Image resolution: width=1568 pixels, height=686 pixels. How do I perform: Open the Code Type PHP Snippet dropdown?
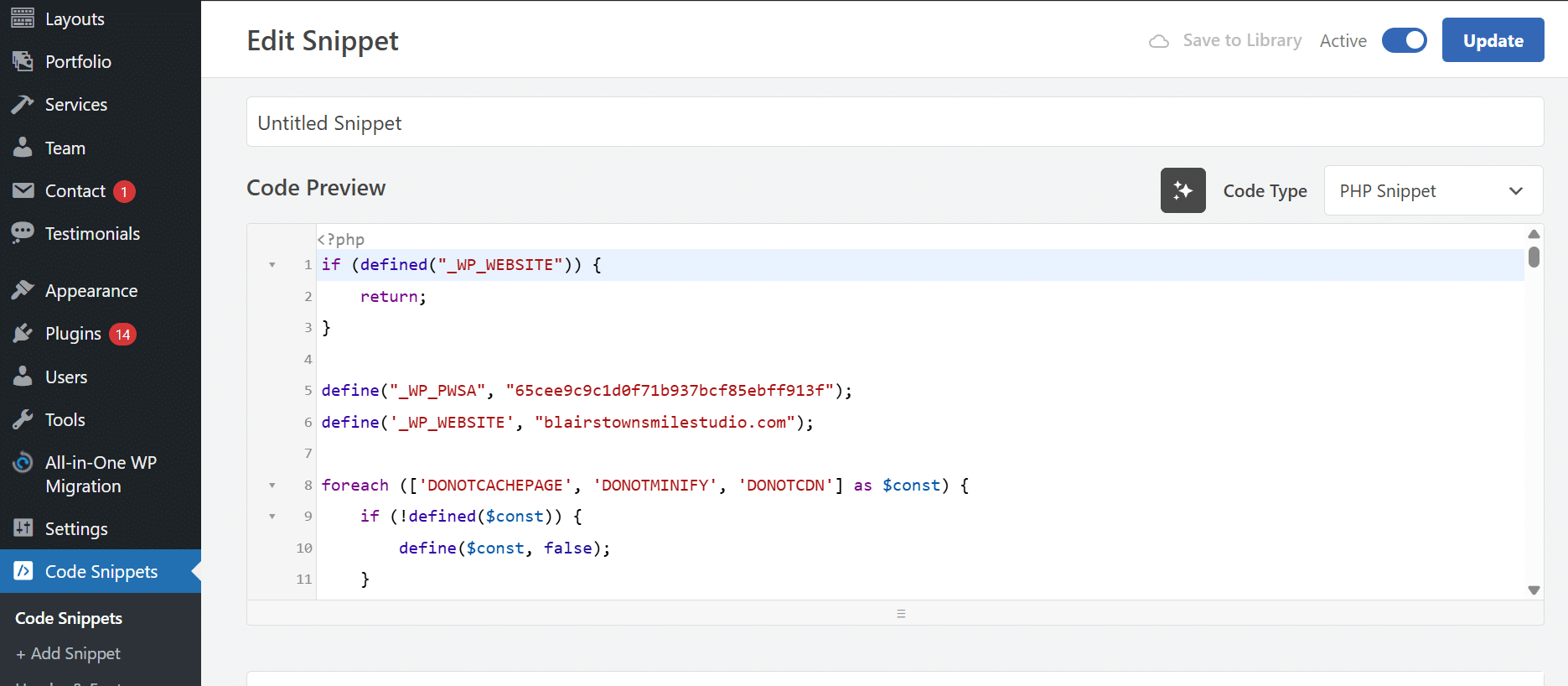1433,190
